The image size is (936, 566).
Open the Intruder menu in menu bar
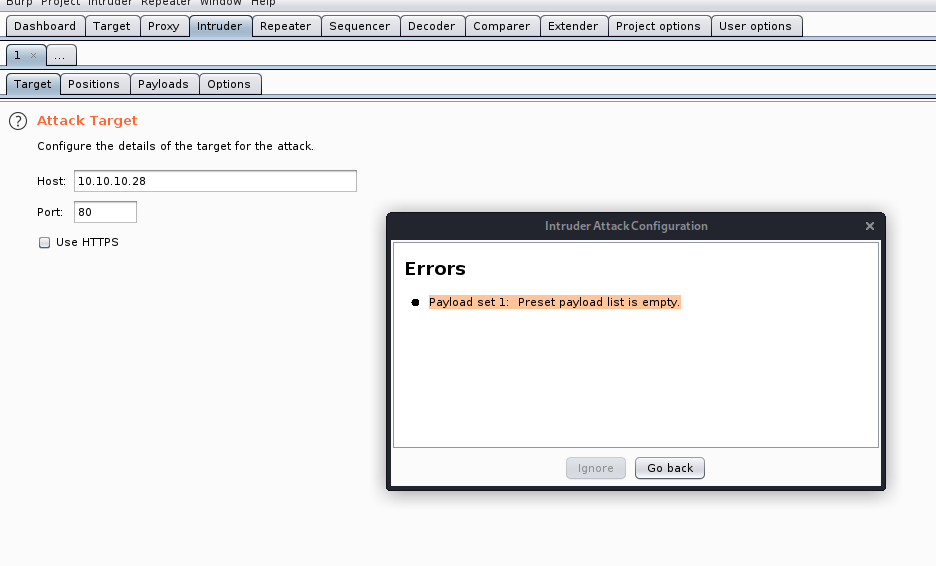pyautogui.click(x=110, y=2)
